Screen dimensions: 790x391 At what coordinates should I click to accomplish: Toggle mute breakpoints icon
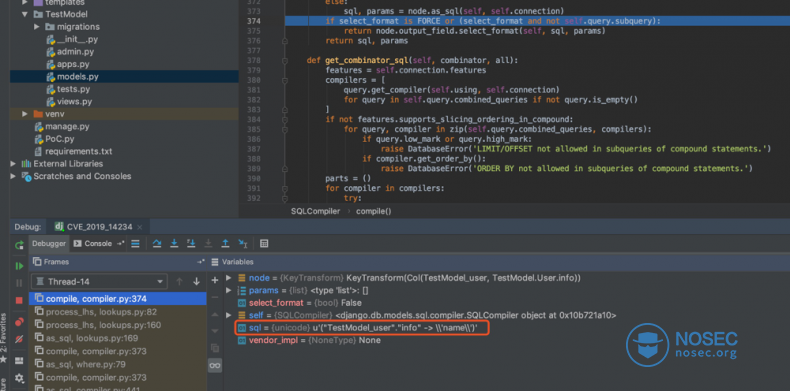(19, 339)
